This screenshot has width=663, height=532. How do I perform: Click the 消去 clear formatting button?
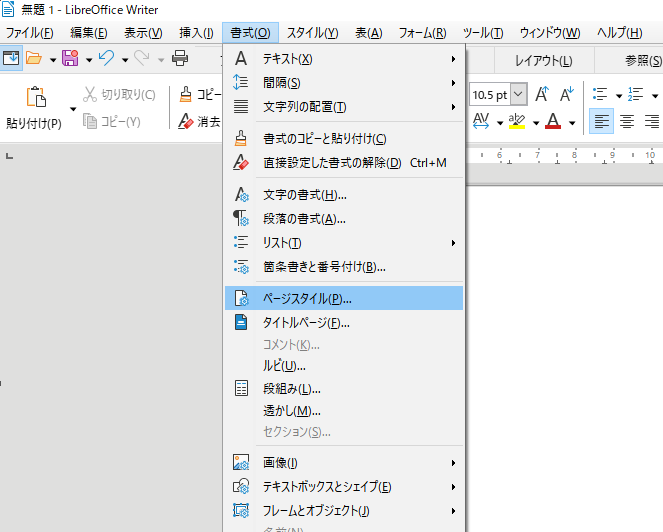(x=199, y=122)
